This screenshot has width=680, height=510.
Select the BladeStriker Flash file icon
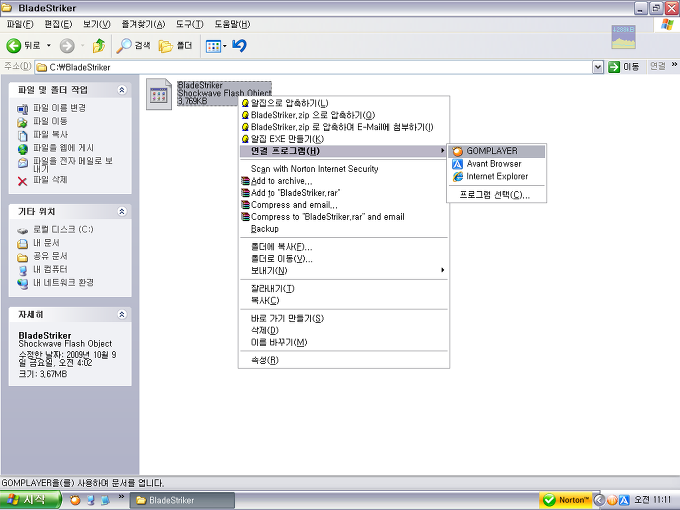pos(159,94)
